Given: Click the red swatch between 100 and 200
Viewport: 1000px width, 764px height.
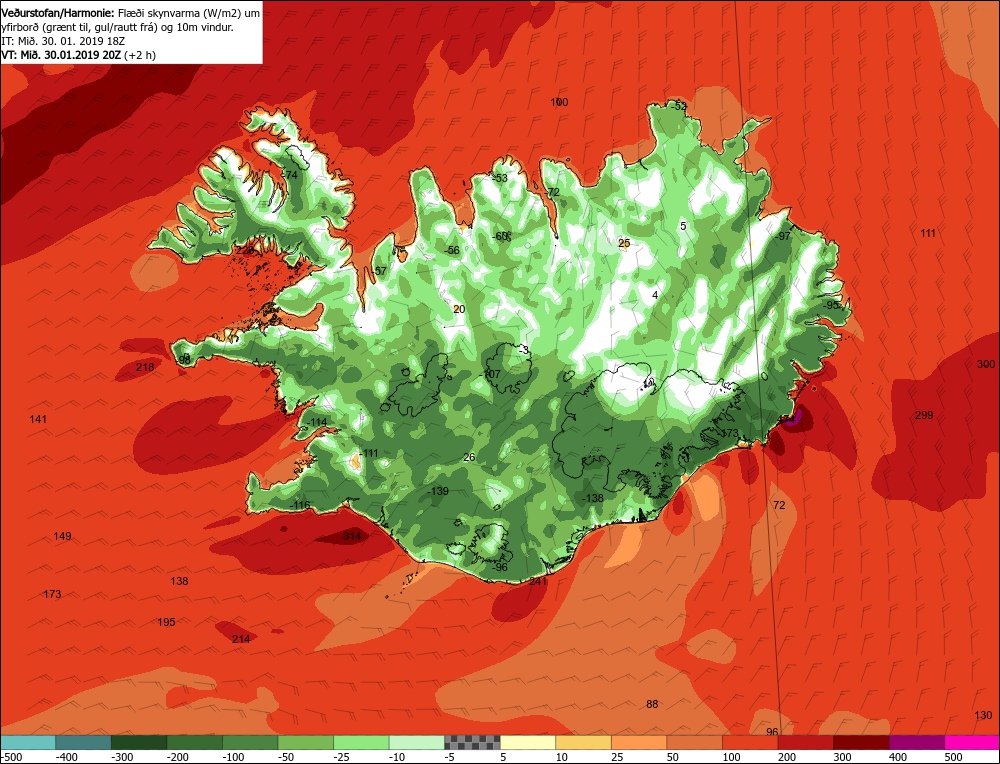Looking at the screenshot, I should (750, 742).
